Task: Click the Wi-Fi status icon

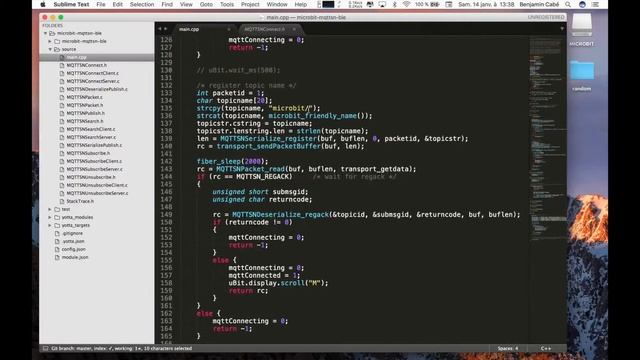Action: pos(406,4)
